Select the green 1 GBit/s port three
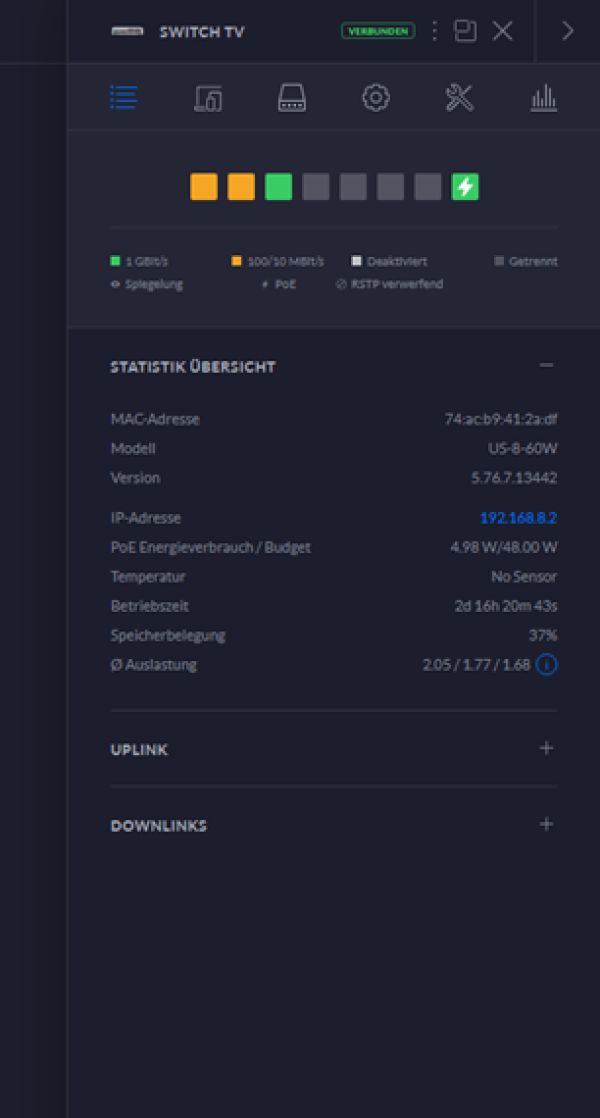This screenshot has width=600, height=1118. (279, 187)
